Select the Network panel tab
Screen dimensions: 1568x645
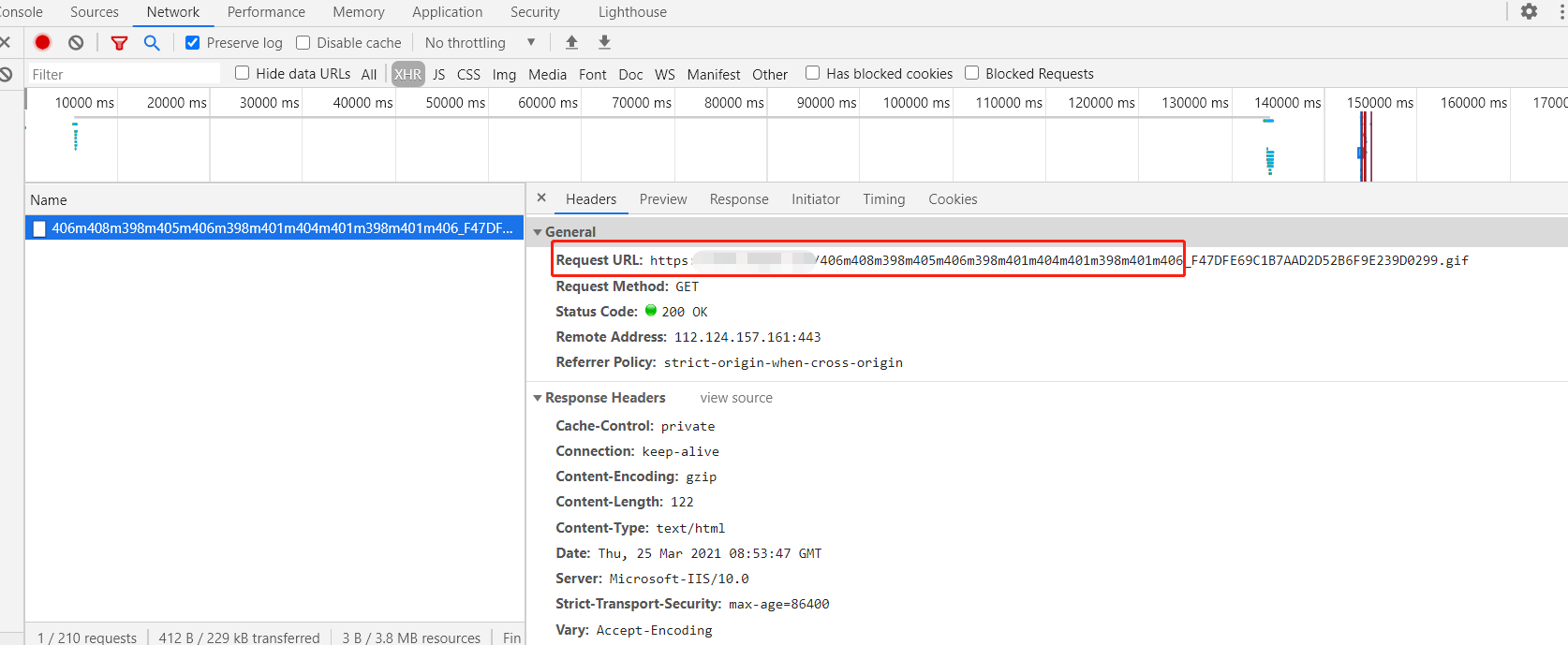173,12
